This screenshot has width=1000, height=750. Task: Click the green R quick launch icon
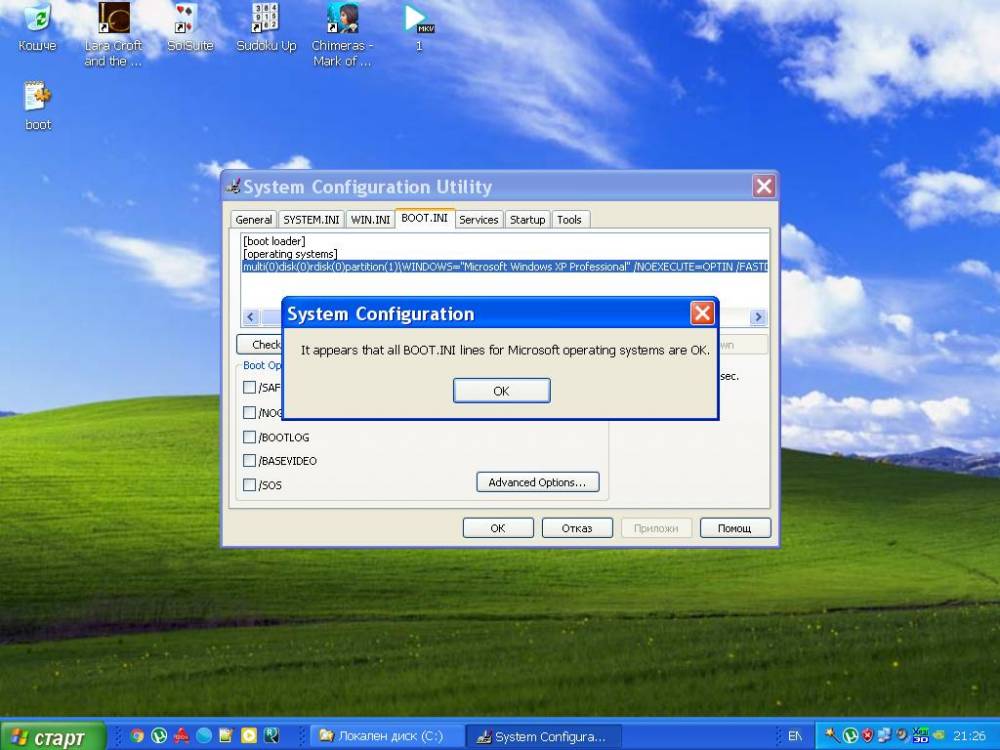[272, 735]
